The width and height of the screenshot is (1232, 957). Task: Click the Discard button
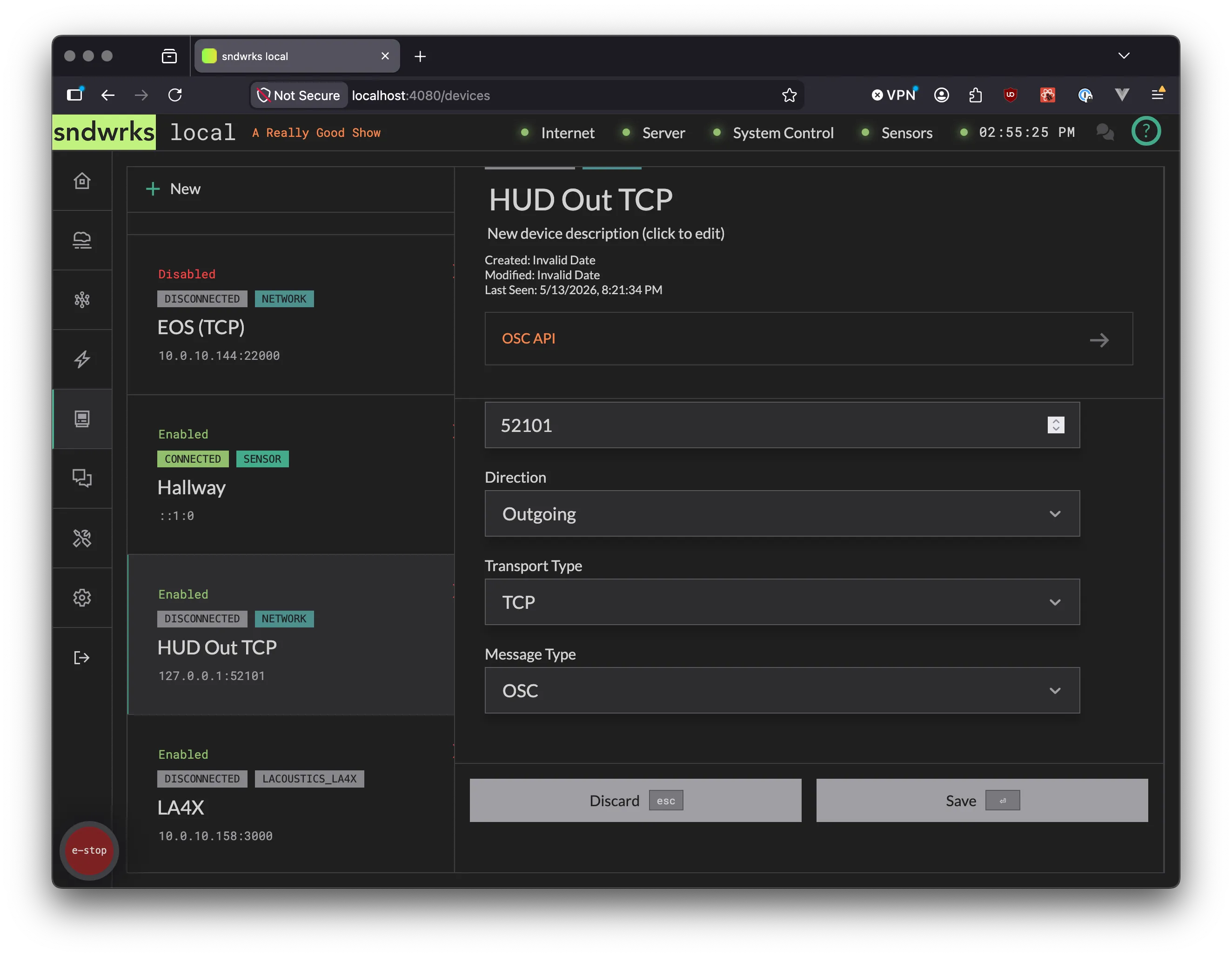pos(635,800)
